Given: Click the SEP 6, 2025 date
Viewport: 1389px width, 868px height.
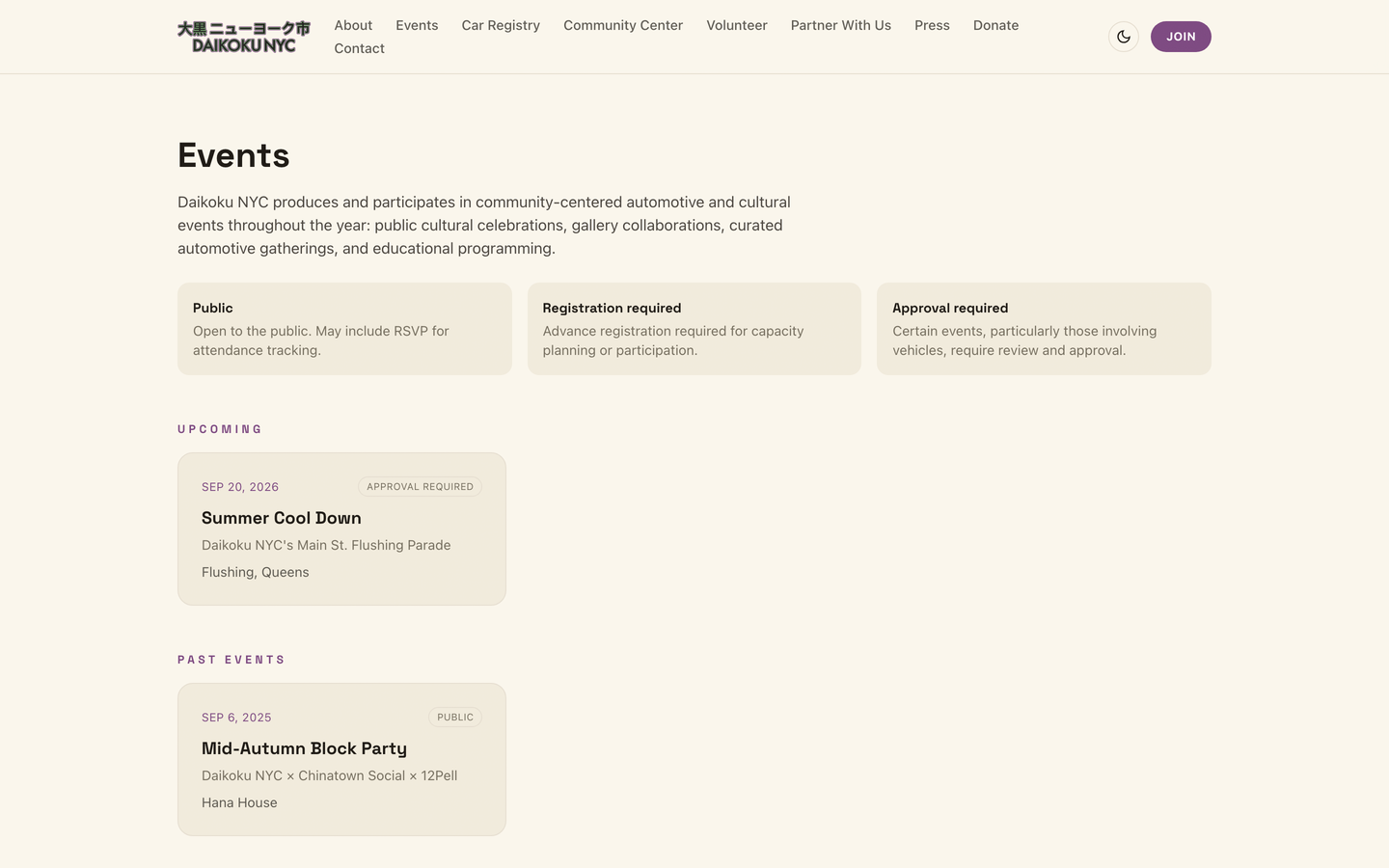Looking at the screenshot, I should [x=236, y=718].
